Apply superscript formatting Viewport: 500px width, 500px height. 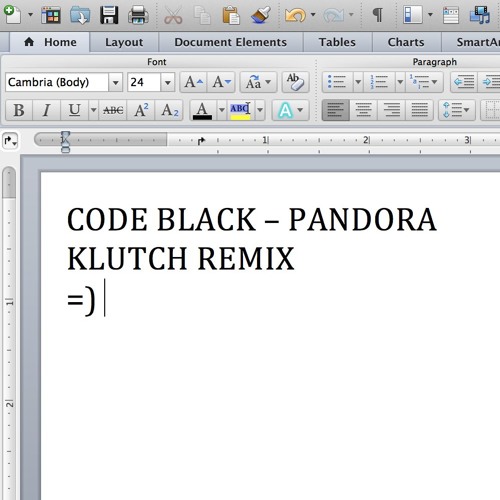click(141, 110)
